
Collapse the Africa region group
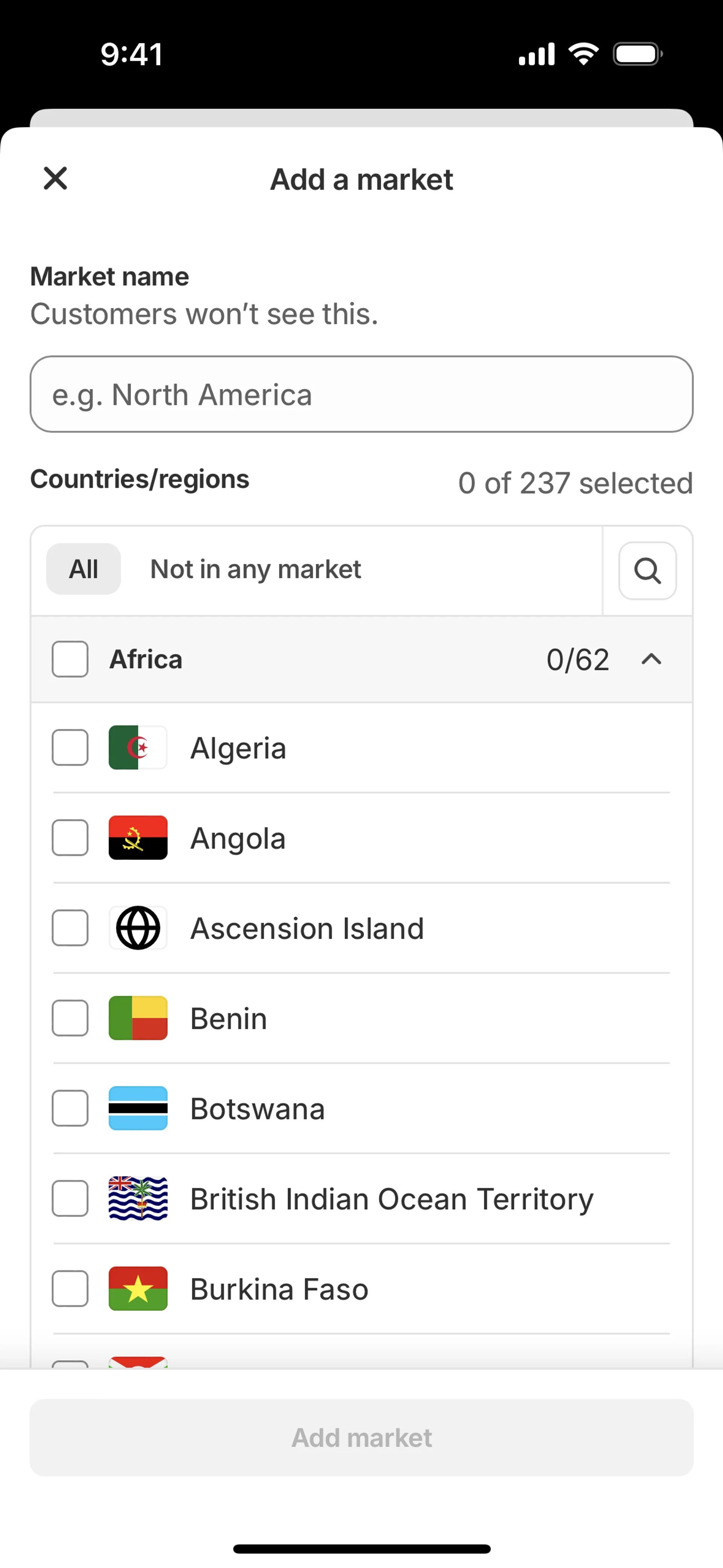(651, 659)
